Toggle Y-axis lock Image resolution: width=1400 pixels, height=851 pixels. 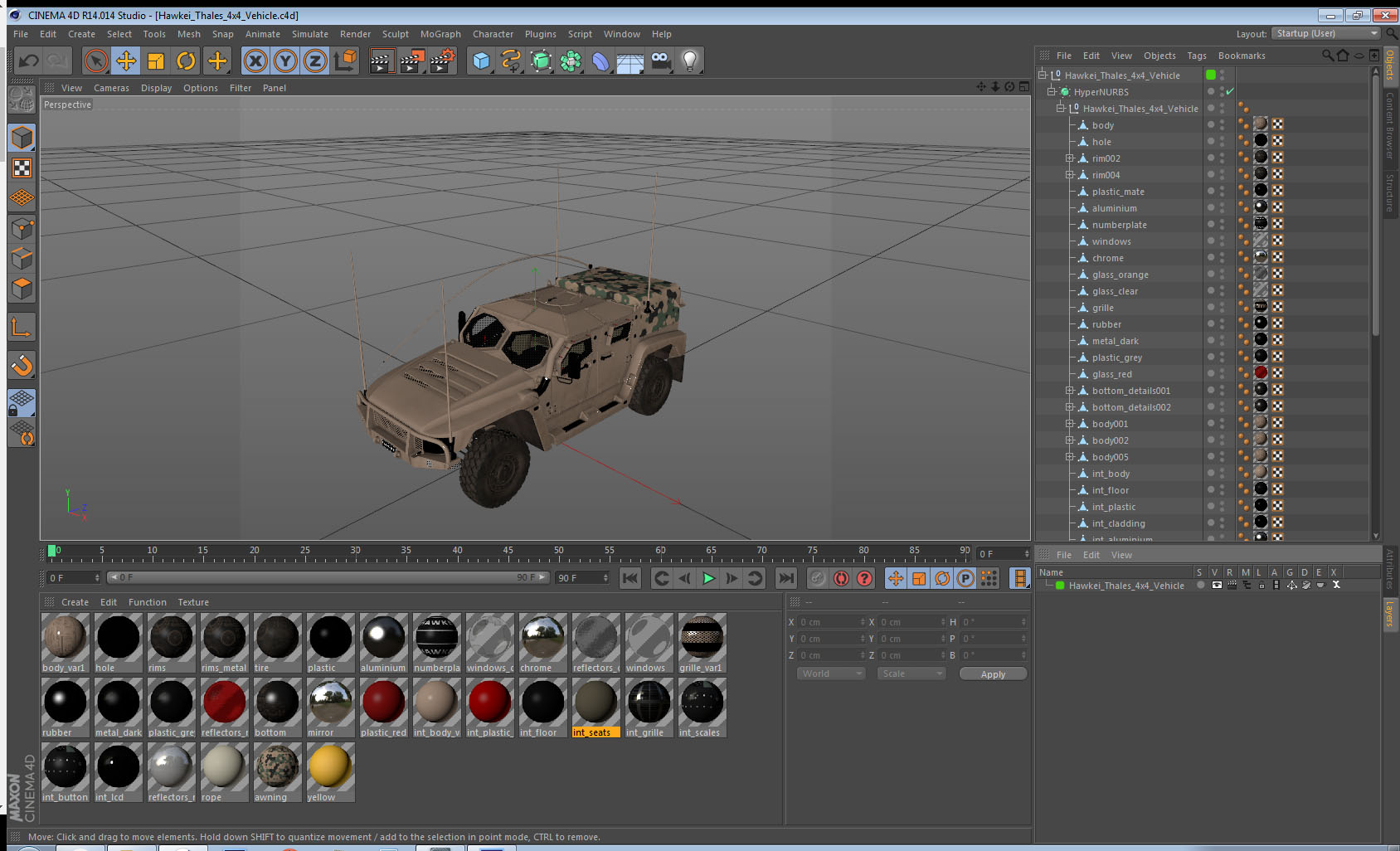click(x=285, y=61)
